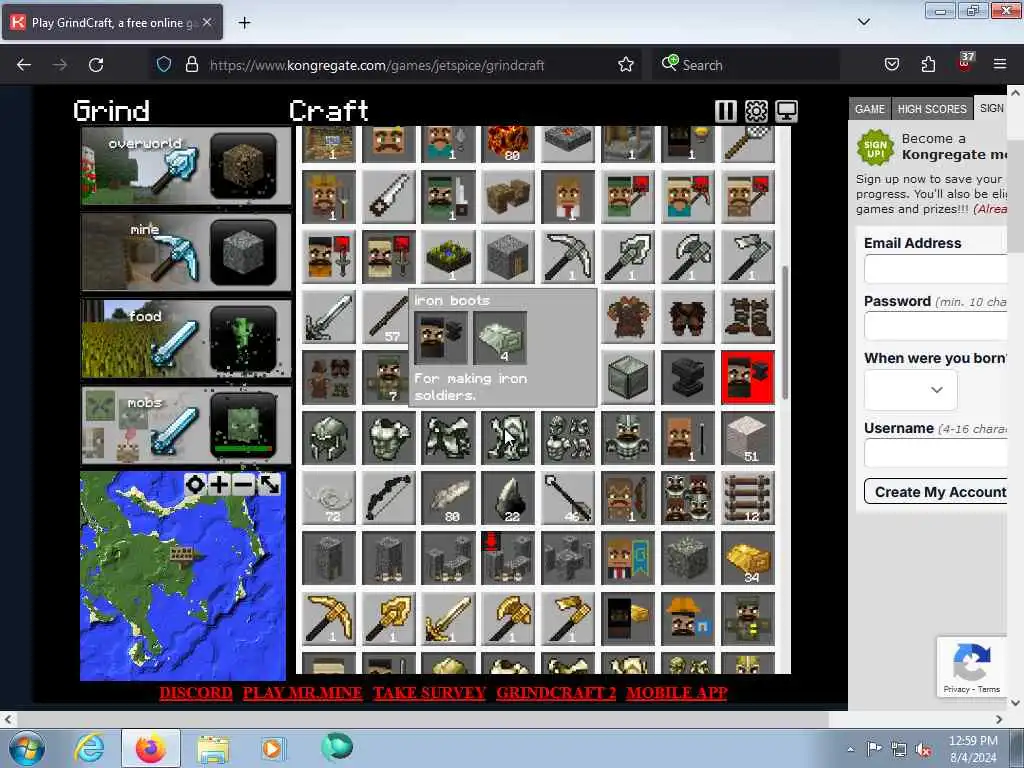
Task: Go back to previous page
Action: tap(24, 65)
